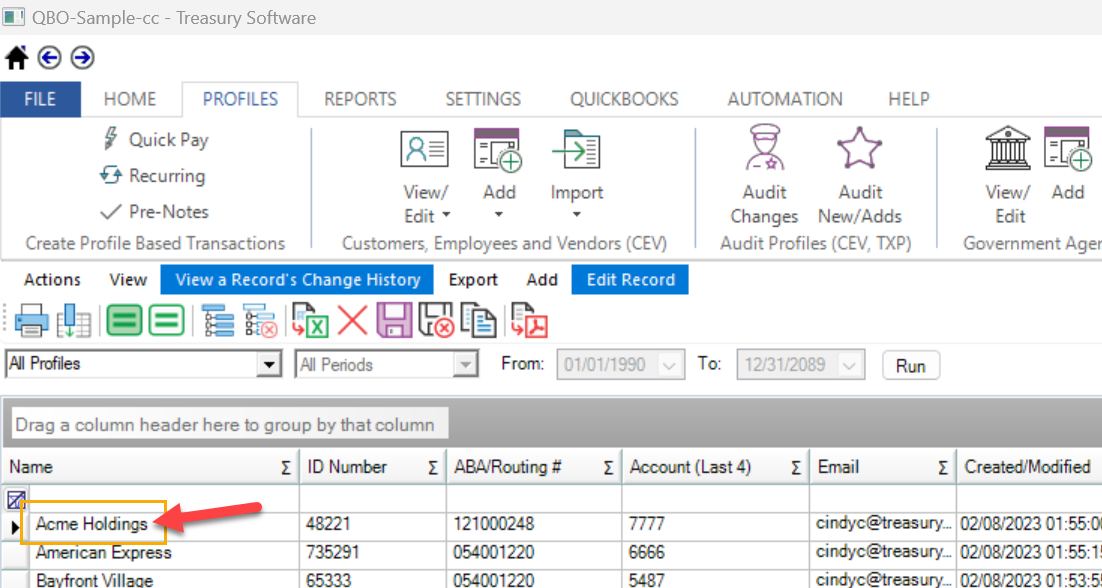Viewport: 1102px width, 588px height.
Task: Toggle condensed row spacing view
Action: tap(166, 320)
